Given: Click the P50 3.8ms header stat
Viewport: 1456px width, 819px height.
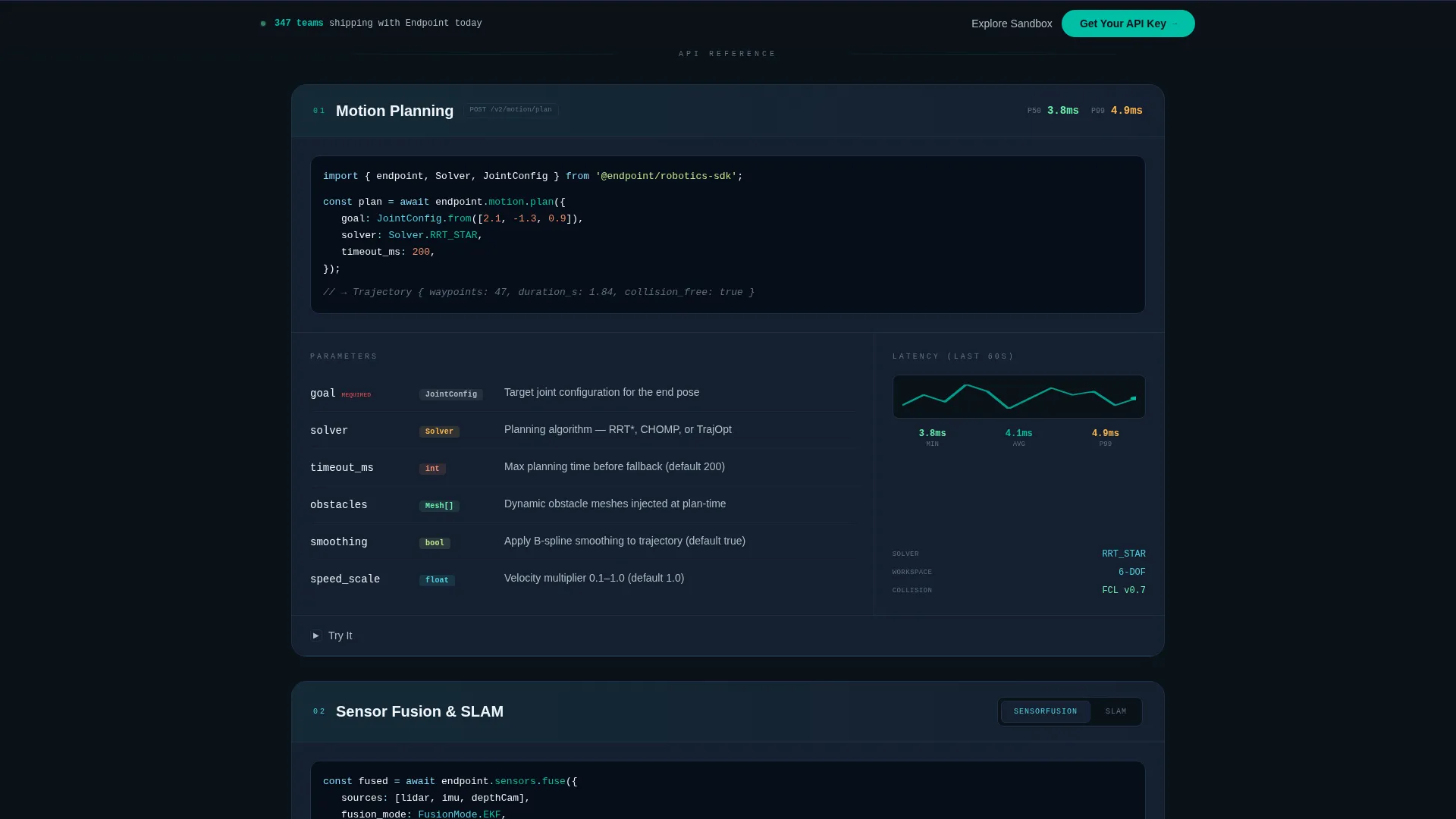Looking at the screenshot, I should pos(1053,111).
